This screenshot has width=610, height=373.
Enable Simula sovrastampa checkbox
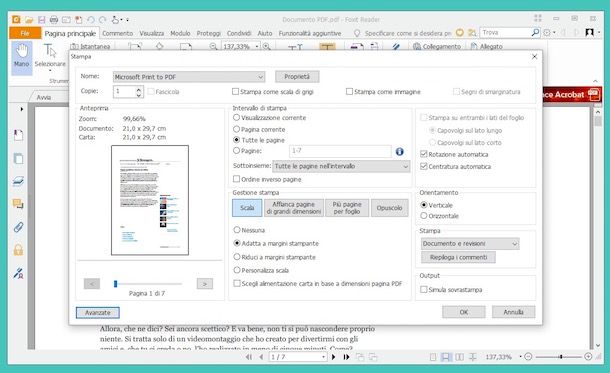click(424, 289)
